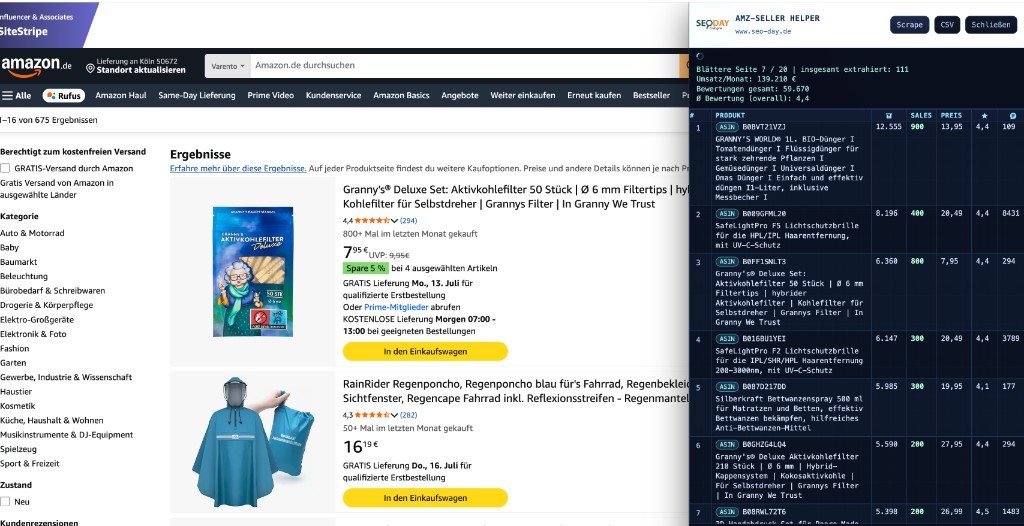Click the ASIN badge for B0B7D217DD

pyautogui.click(x=727, y=387)
